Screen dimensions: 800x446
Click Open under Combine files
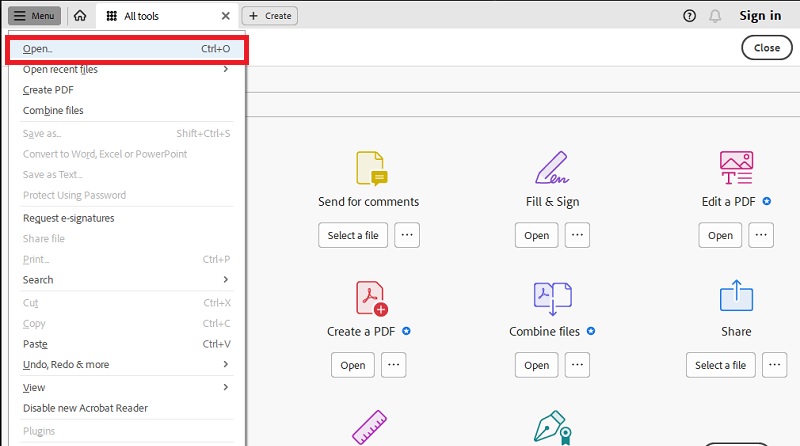(537, 365)
